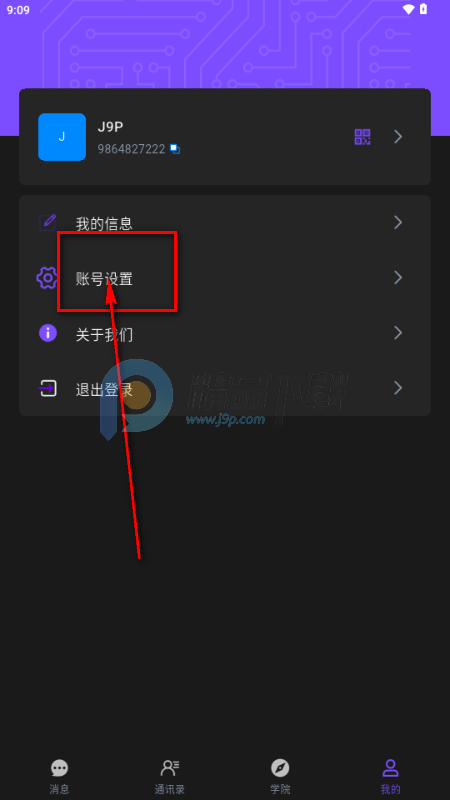Tap the blue J avatar
Image resolution: width=450 pixels, height=800 pixels.
point(62,137)
